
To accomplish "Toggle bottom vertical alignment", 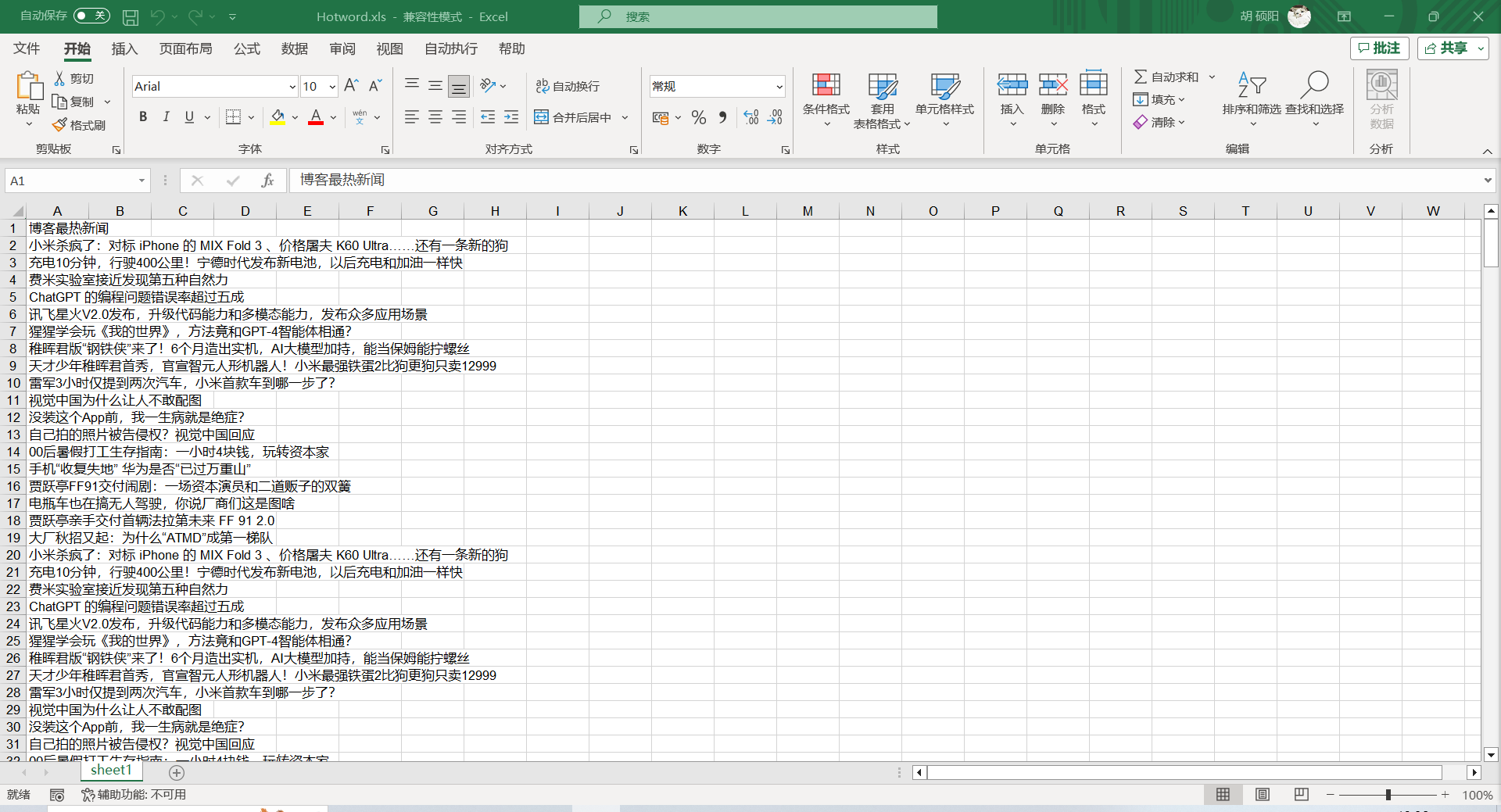I will pyautogui.click(x=459, y=86).
